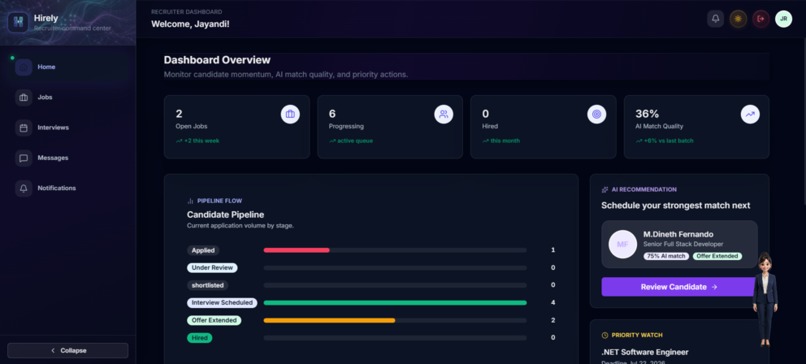Click the virtual assistant avatar figure
Viewport: 806px width, 364px height.
(x=765, y=299)
